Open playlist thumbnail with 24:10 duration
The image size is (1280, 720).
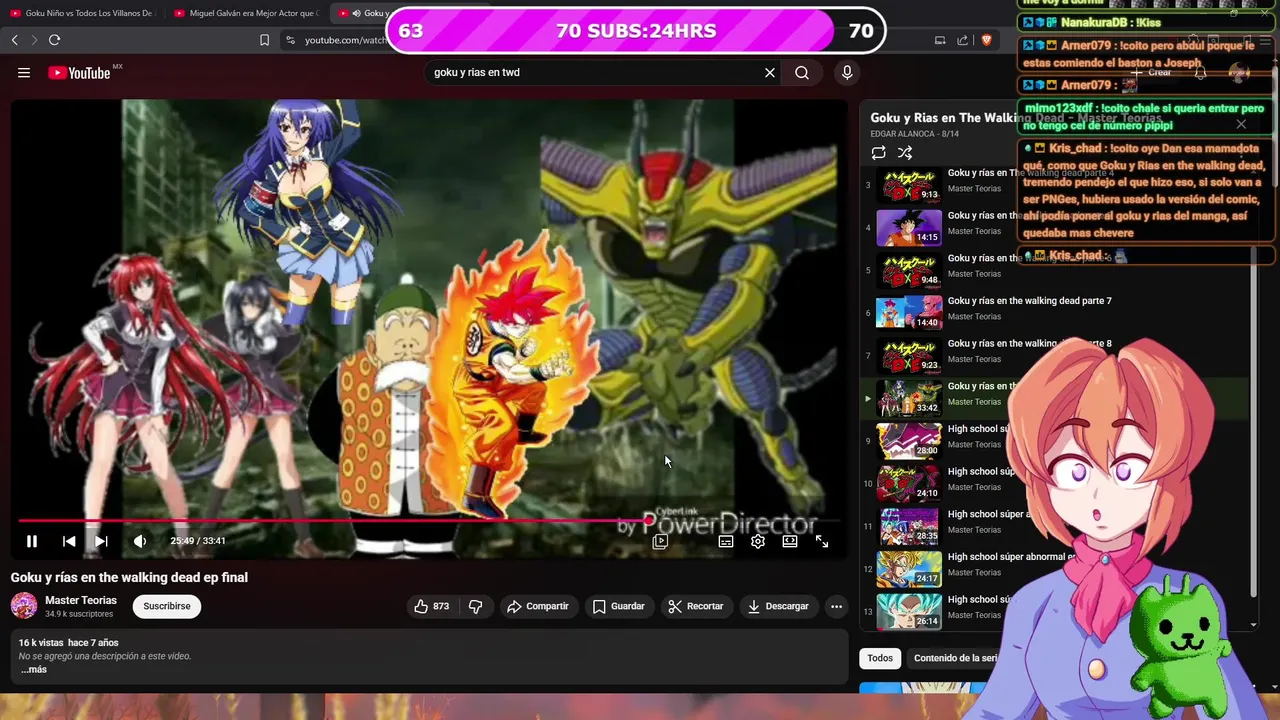tap(909, 483)
